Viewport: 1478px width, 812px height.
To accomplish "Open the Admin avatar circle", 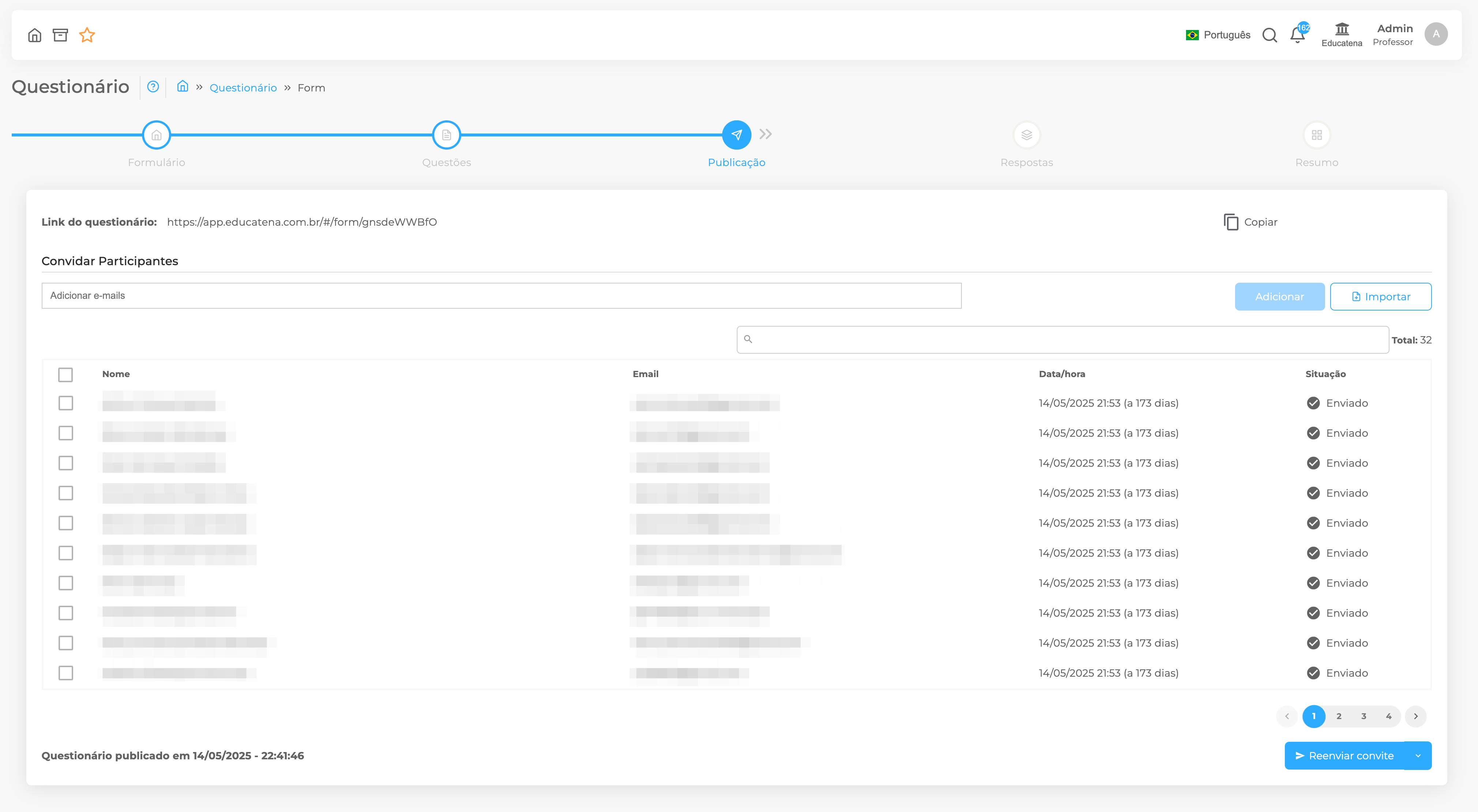I will click(x=1436, y=34).
